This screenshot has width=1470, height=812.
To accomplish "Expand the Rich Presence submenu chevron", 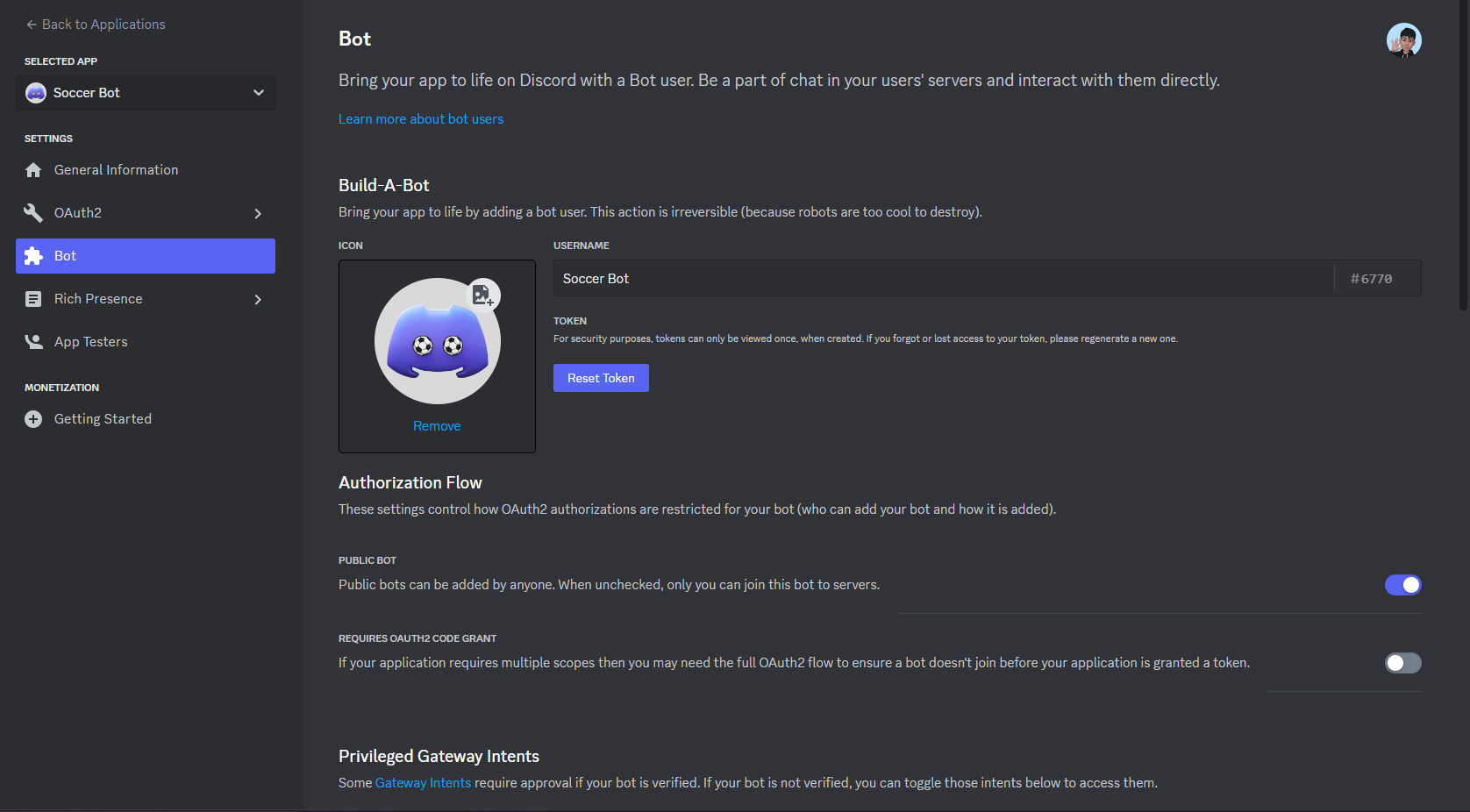I will [x=258, y=299].
